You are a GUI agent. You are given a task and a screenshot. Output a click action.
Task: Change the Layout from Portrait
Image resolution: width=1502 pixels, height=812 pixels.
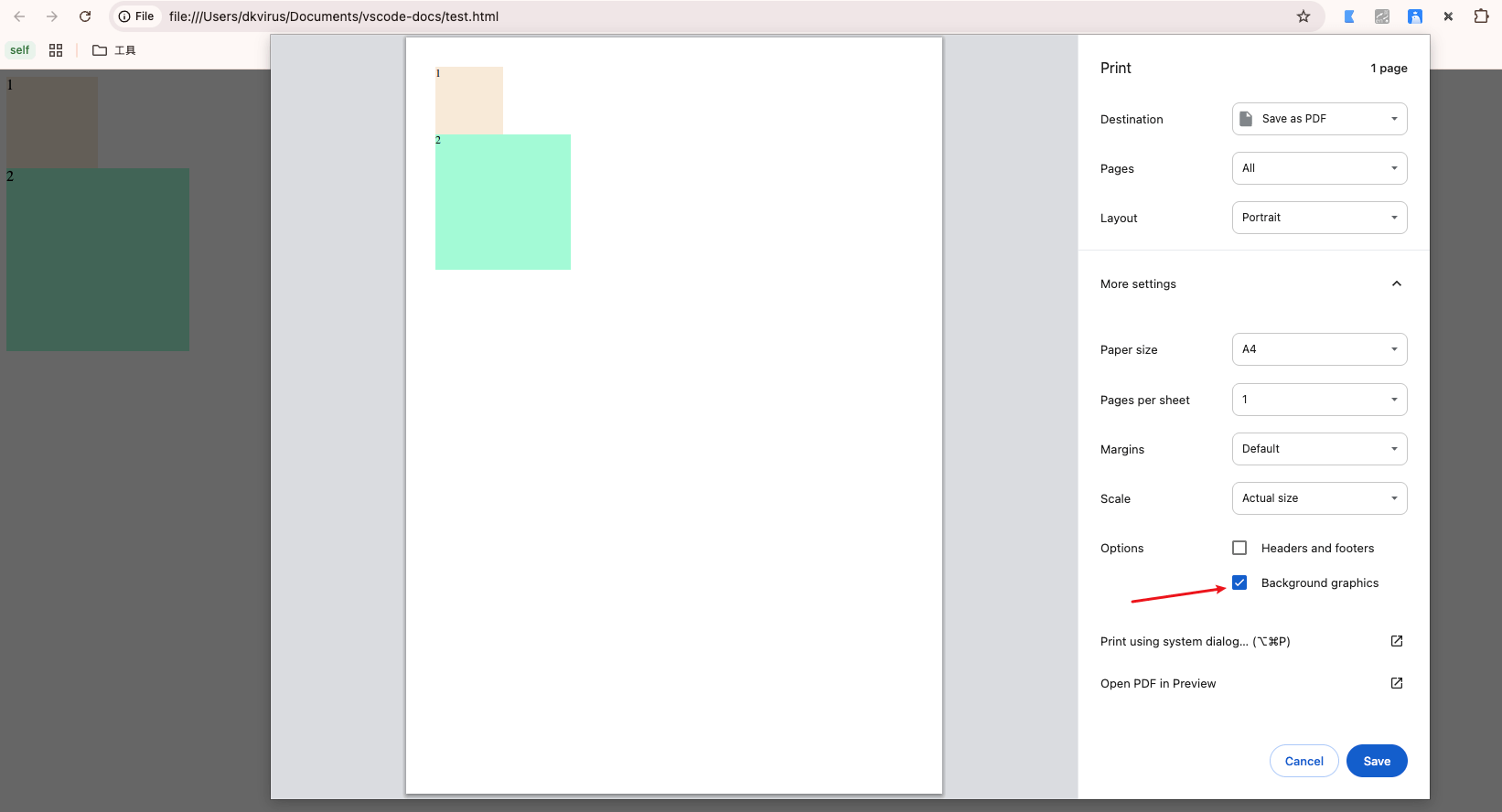click(1319, 218)
